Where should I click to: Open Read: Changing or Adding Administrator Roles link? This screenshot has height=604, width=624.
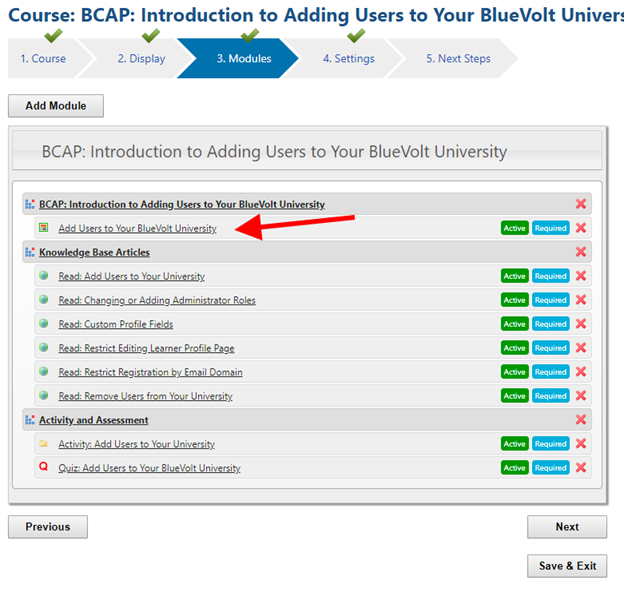click(157, 300)
